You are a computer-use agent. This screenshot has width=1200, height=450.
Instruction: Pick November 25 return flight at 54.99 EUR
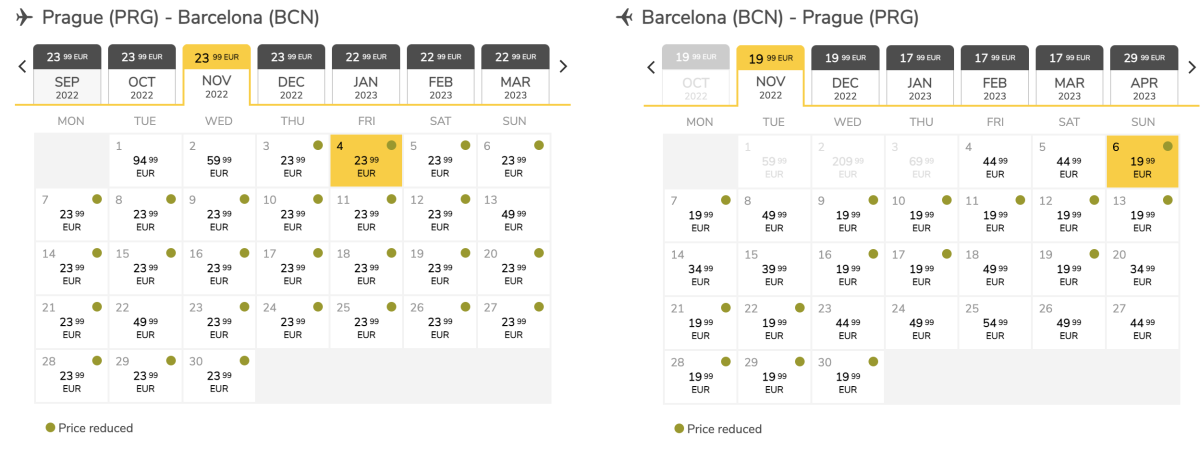[994, 322]
